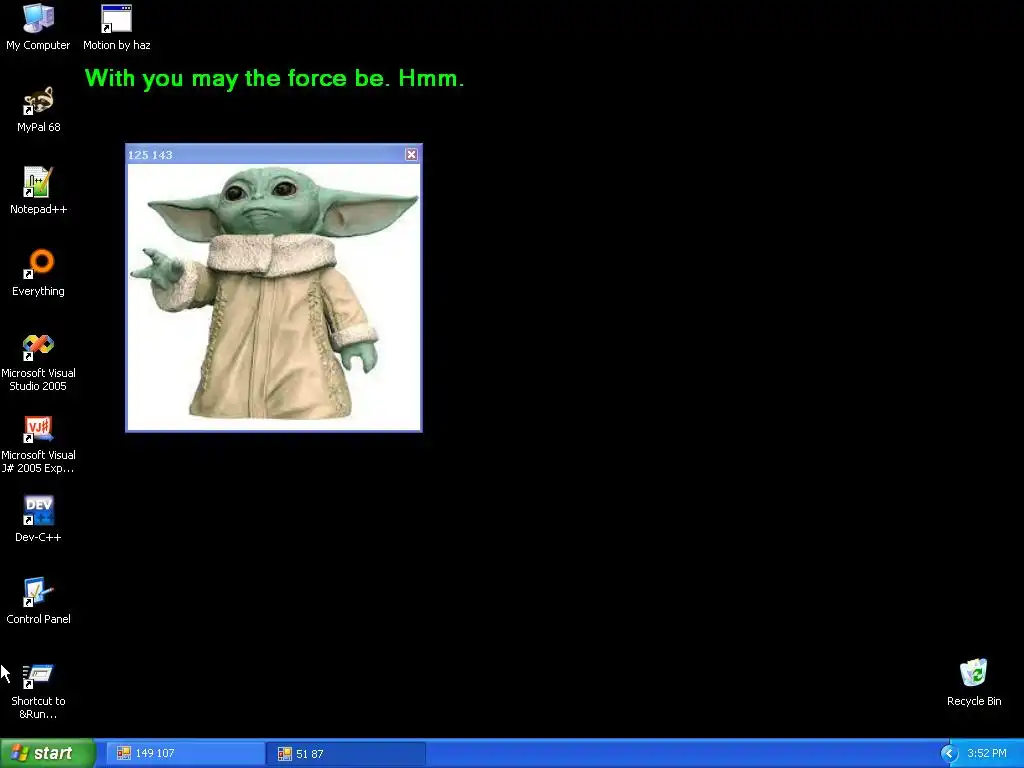Expand hidden tray icons with the arrow
This screenshot has height=768, width=1024.
[x=949, y=754]
